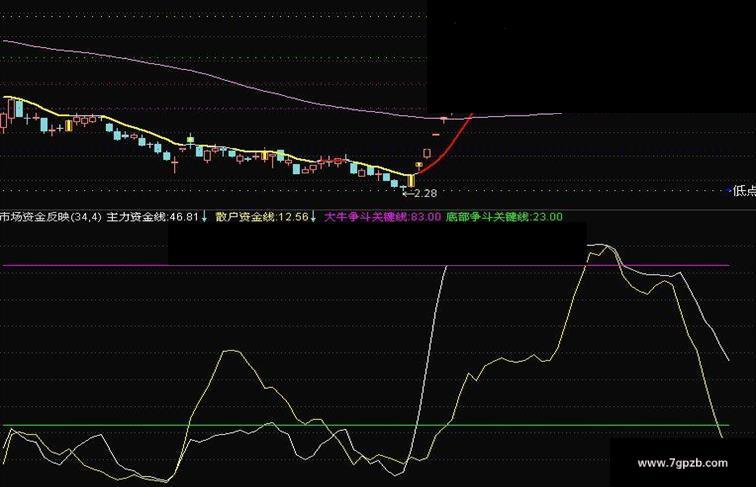The height and width of the screenshot is (487, 756).
Task: Click the down arrow after 46.81
Action: click(204, 217)
